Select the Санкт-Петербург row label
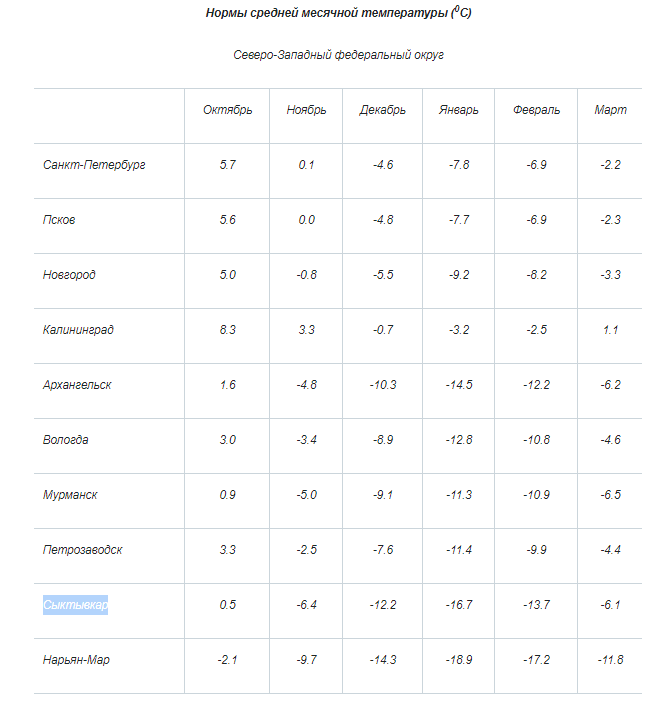 click(94, 165)
